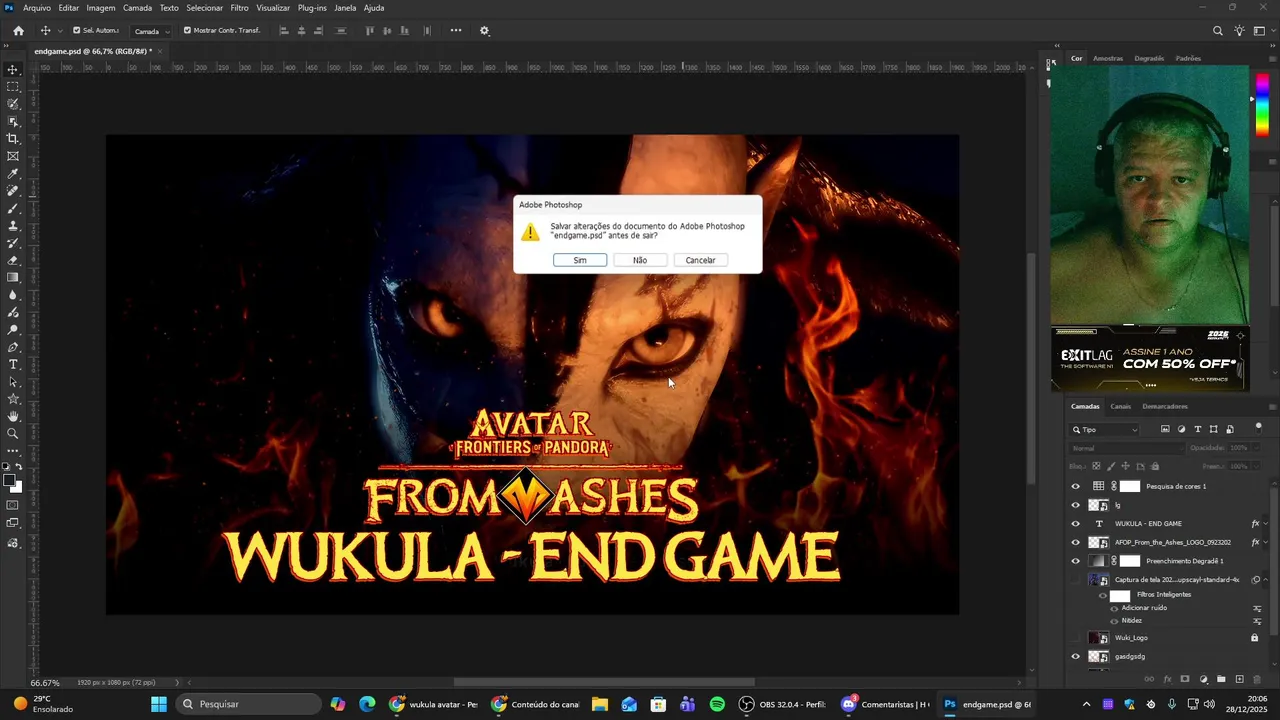Open the Arquivo menu
The height and width of the screenshot is (720, 1280).
click(x=37, y=8)
